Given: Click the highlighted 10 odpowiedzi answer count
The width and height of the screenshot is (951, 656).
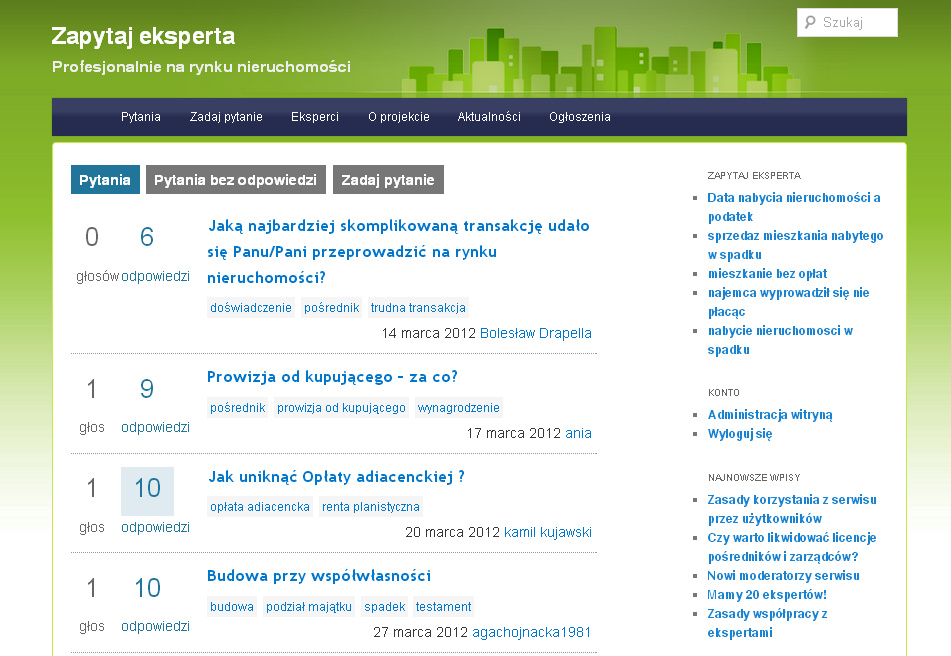Looking at the screenshot, I should (x=147, y=489).
